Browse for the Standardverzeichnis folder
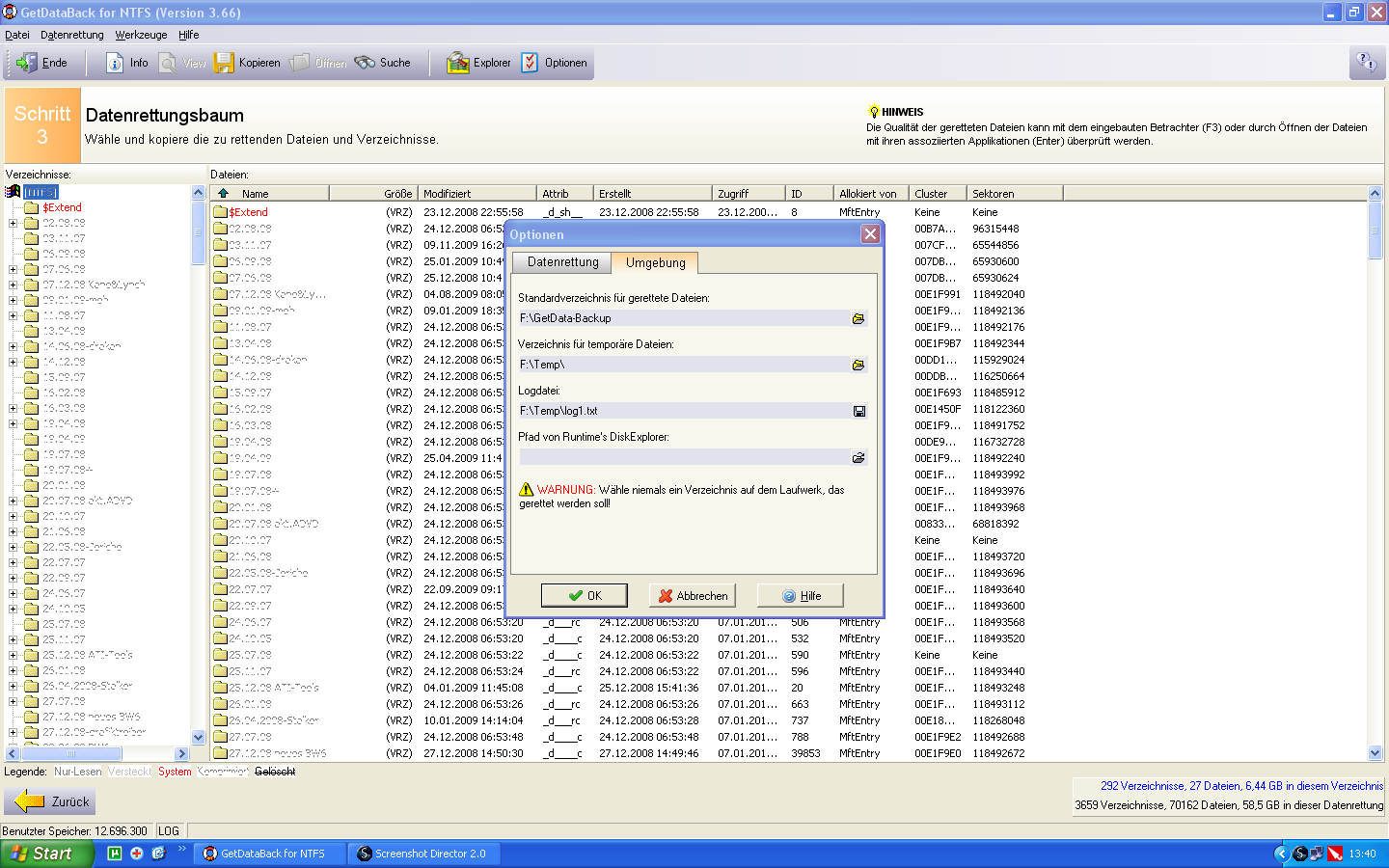The image size is (1389, 868). (x=858, y=318)
